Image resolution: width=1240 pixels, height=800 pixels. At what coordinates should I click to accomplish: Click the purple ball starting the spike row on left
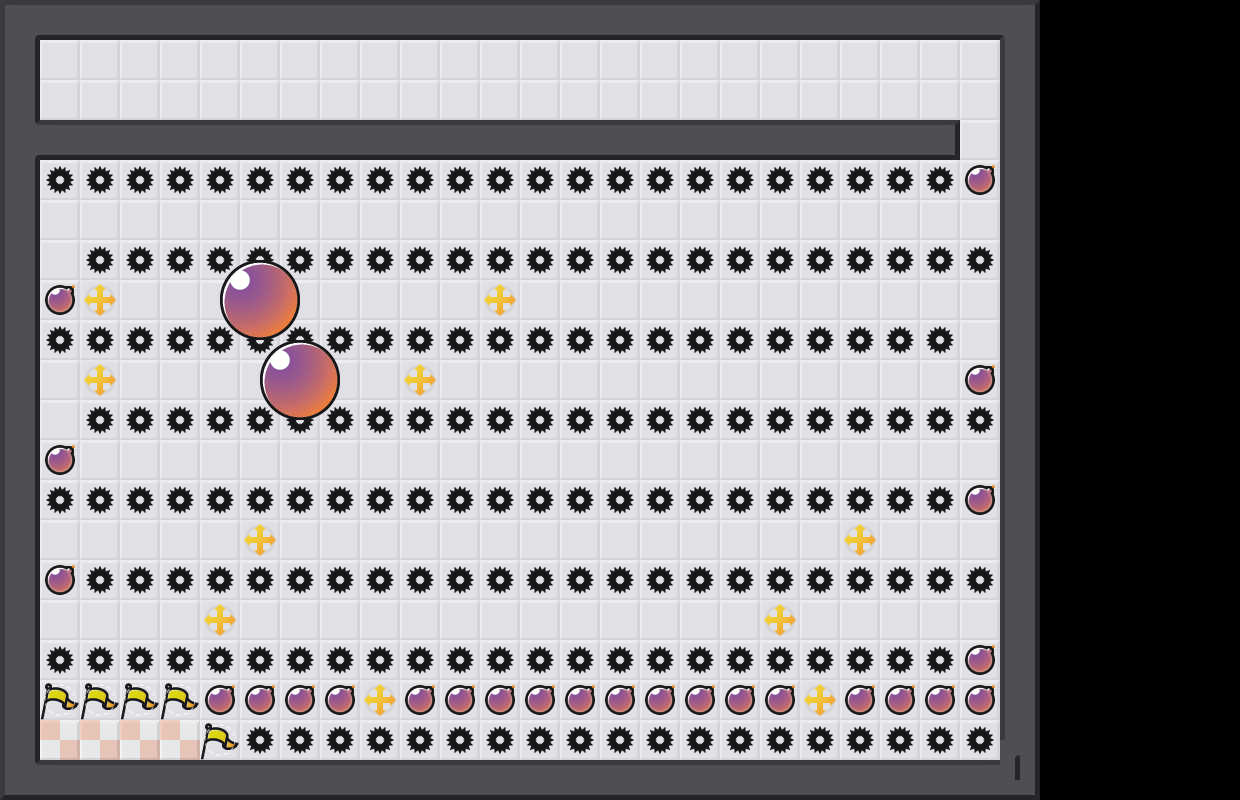click(x=60, y=580)
